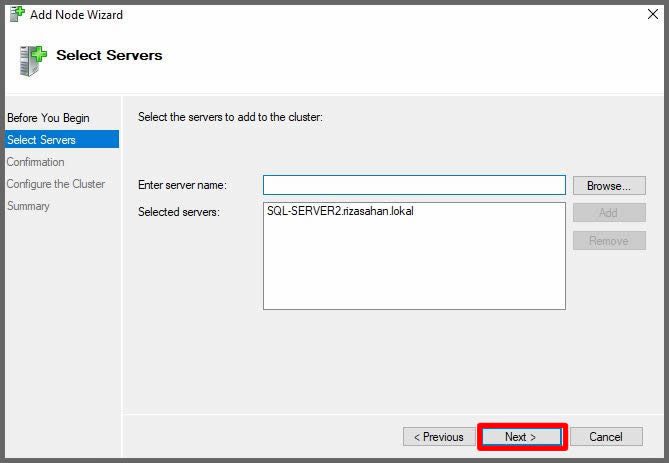Image resolution: width=669 pixels, height=463 pixels.
Task: Focus the Enter server name text field
Action: pyautogui.click(x=414, y=185)
